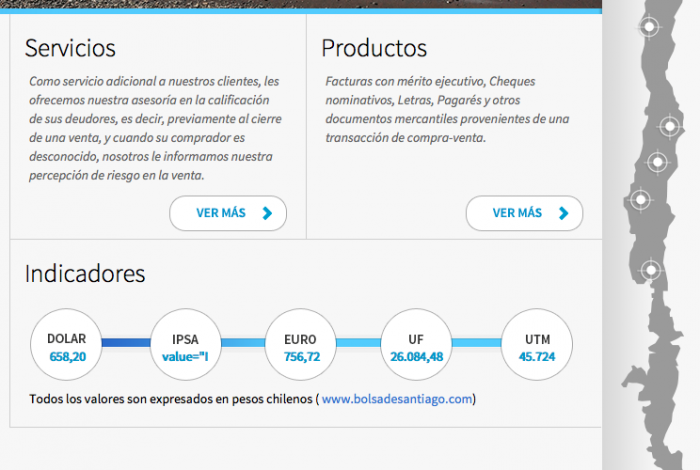Viewport: 700px width, 470px height.
Task: Click the Productos heading
Action: pyautogui.click(x=374, y=48)
